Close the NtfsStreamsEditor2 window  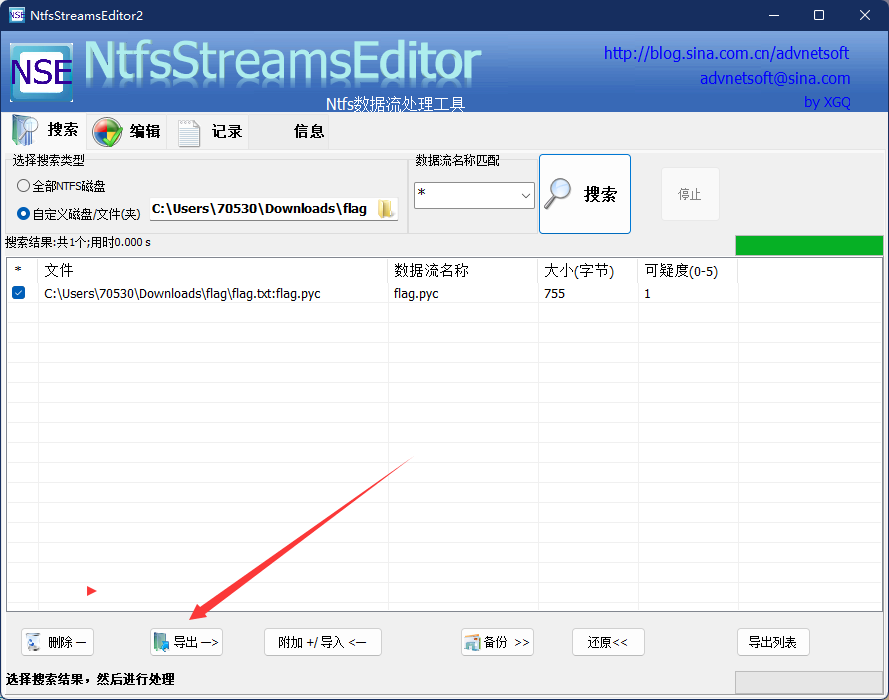[x=865, y=15]
